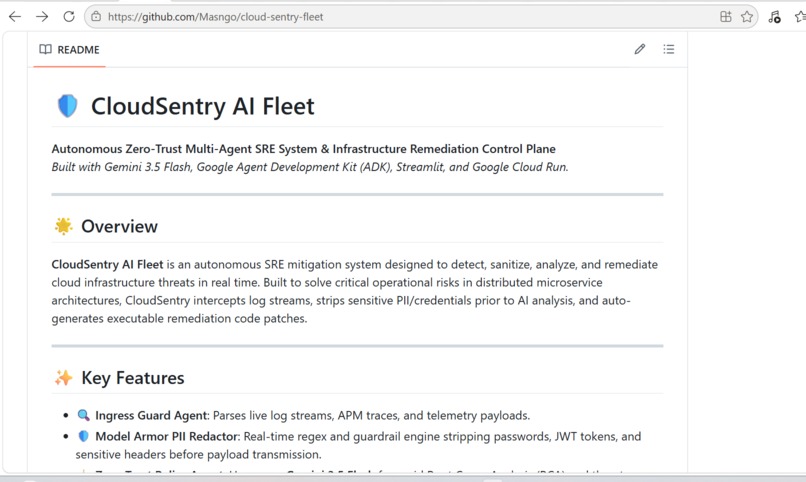Go back with the browser back arrow
The width and height of the screenshot is (806, 482).
pos(15,16)
